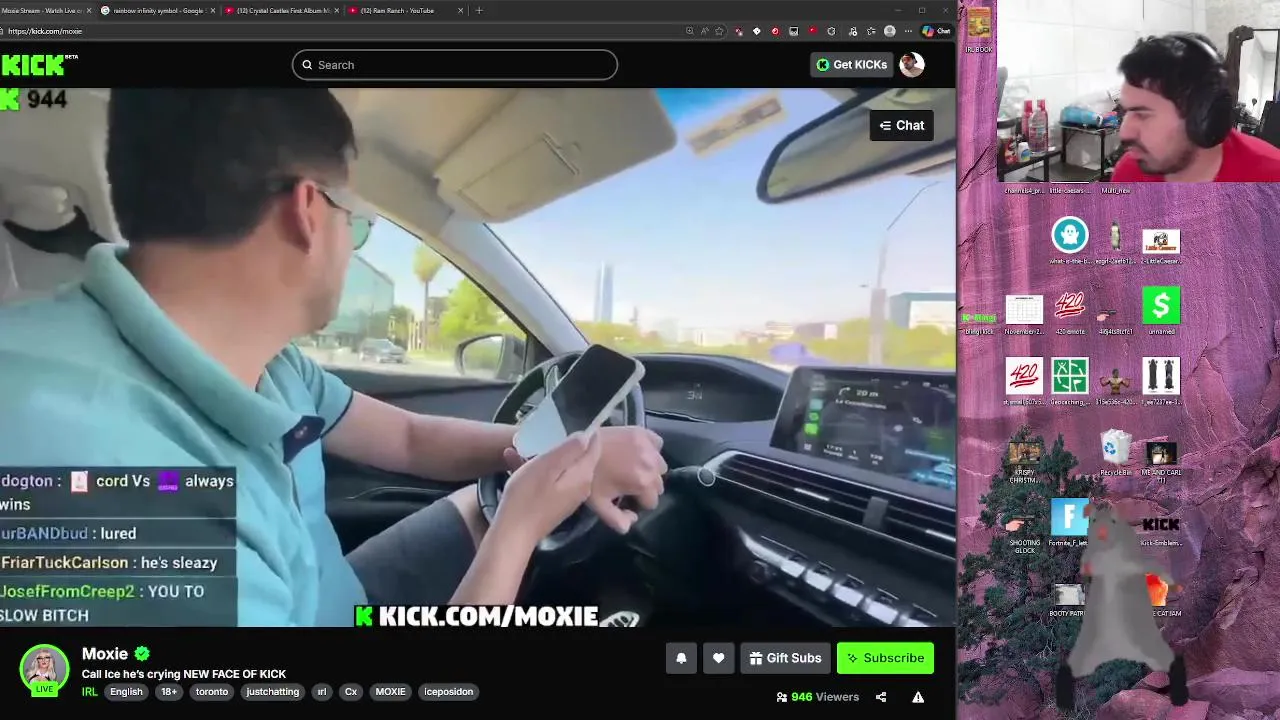
Task: Open the Recycle Bin on desktop
Action: click(x=1115, y=452)
